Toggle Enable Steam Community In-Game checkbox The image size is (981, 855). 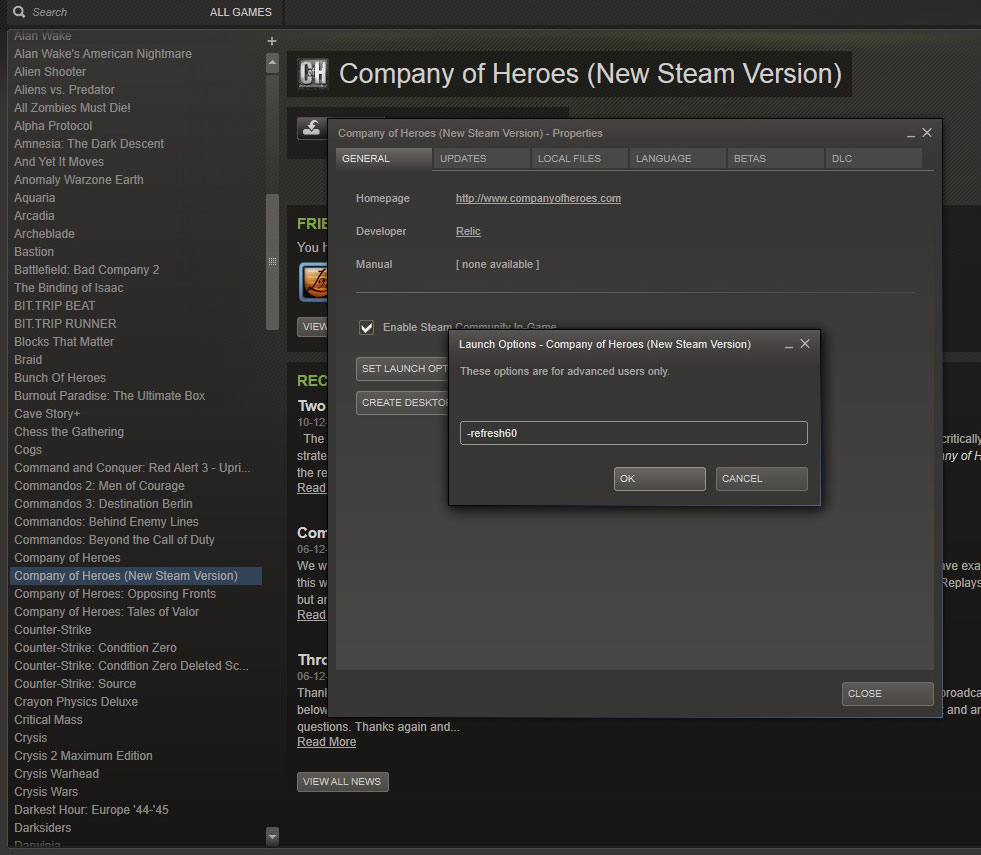(366, 328)
